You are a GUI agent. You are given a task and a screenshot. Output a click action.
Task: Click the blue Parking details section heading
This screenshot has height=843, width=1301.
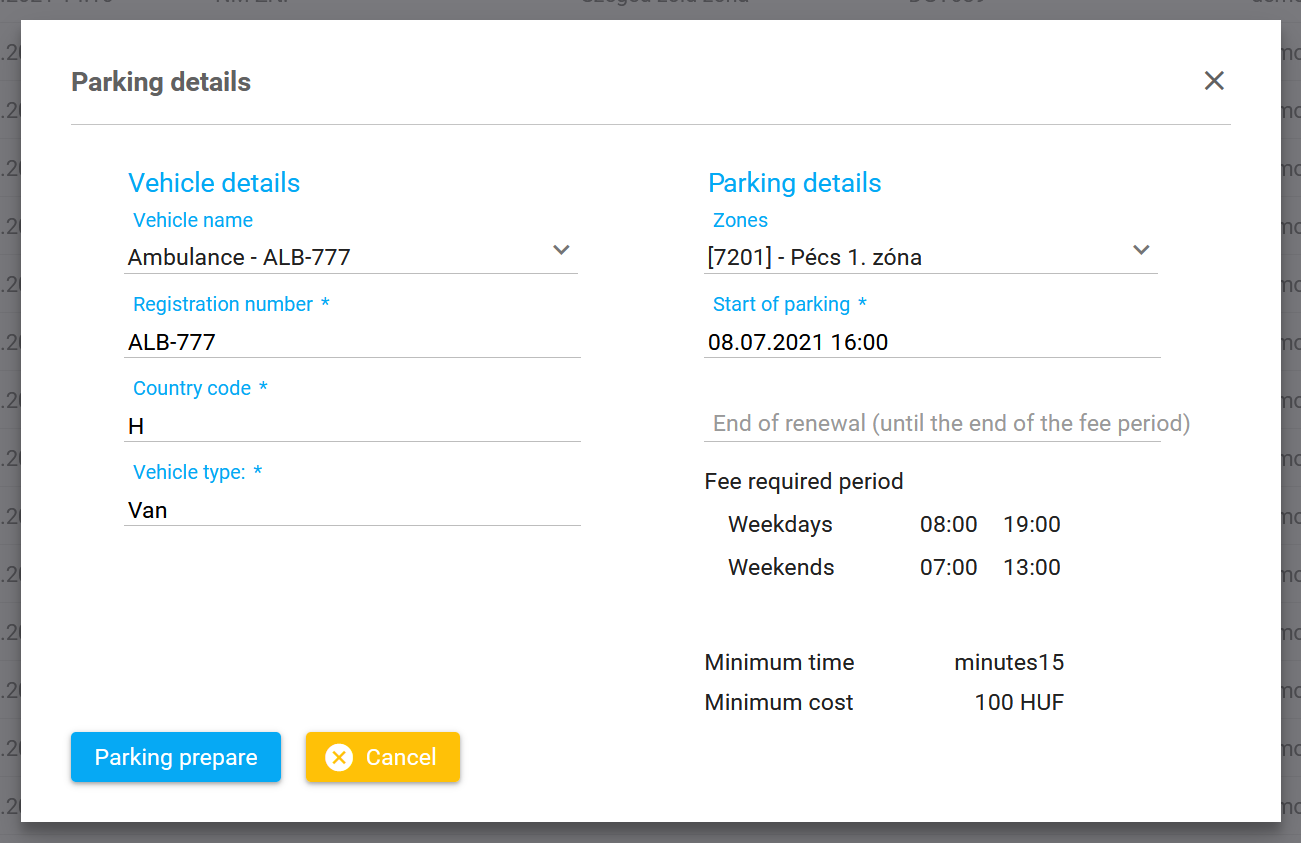pos(794,183)
